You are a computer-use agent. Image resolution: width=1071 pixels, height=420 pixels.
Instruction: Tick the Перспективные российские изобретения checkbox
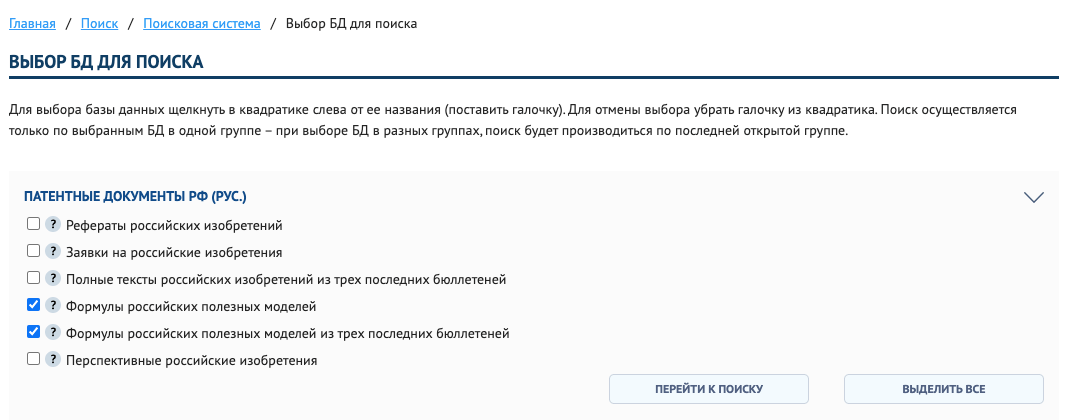click(x=33, y=359)
